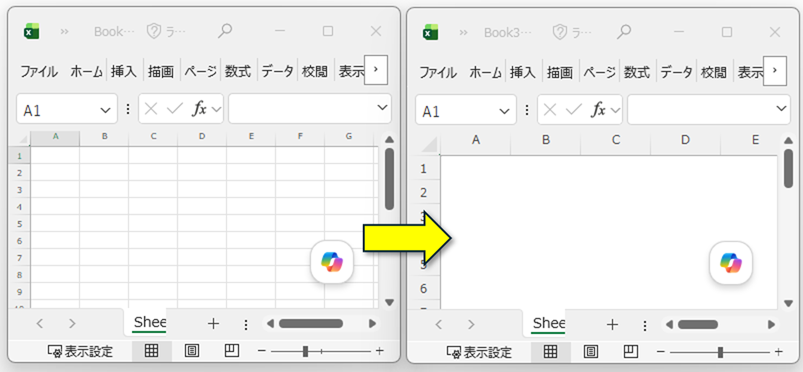803x372 pixels.
Task: Expand quick access chevrons in right window
Action: 463,32
